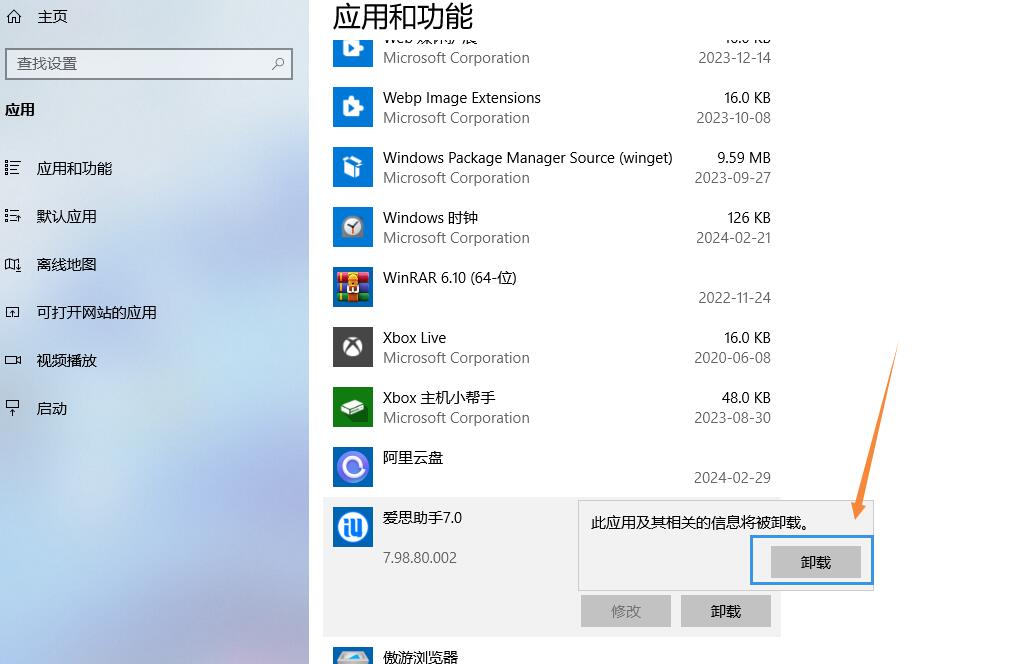The image size is (1029, 664).
Task: Click 卸载 button beside the greyed 修改 button
Action: point(726,612)
